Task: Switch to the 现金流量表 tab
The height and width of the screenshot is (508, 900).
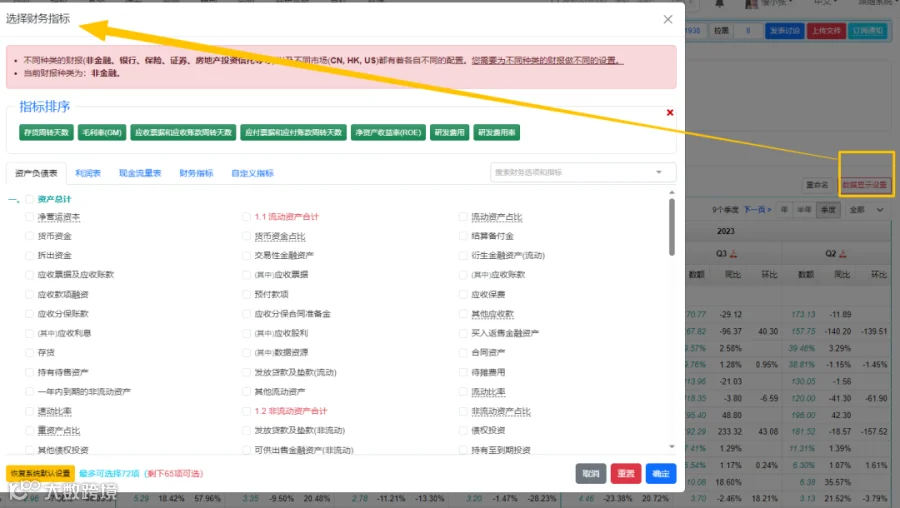Action: click(x=140, y=173)
